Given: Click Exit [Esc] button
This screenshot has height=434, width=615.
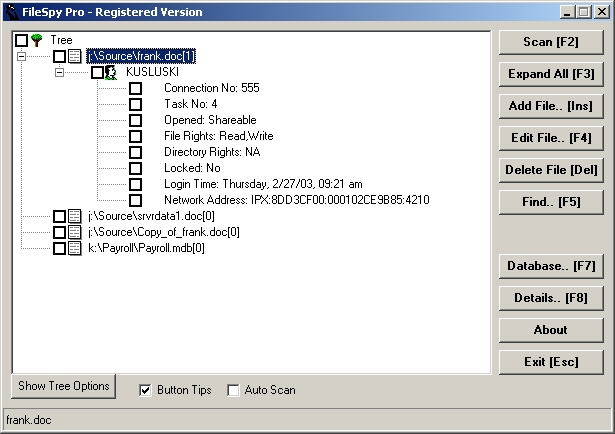Looking at the screenshot, I should [551, 362].
